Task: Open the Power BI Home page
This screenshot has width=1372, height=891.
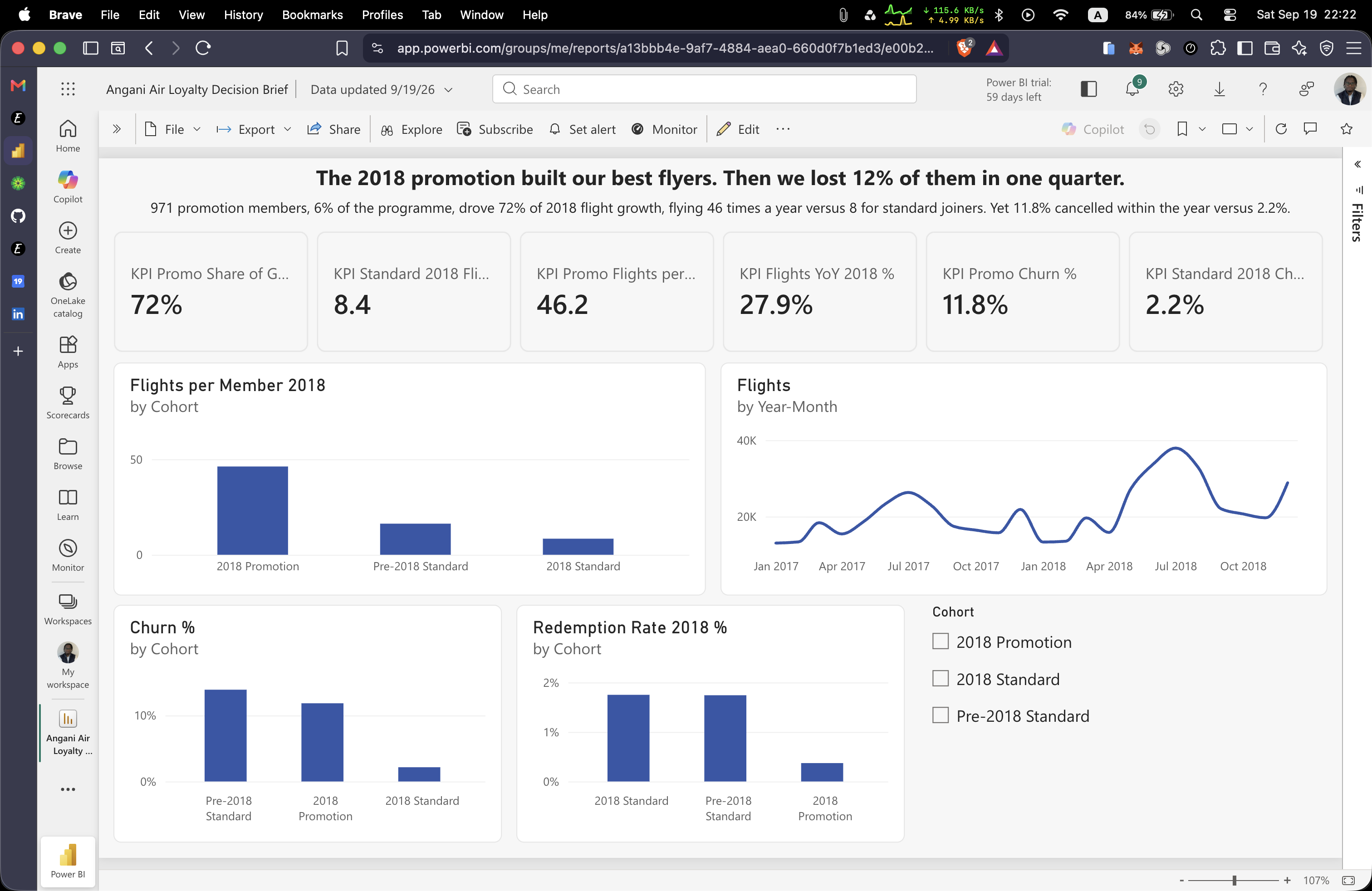Action: [68, 136]
